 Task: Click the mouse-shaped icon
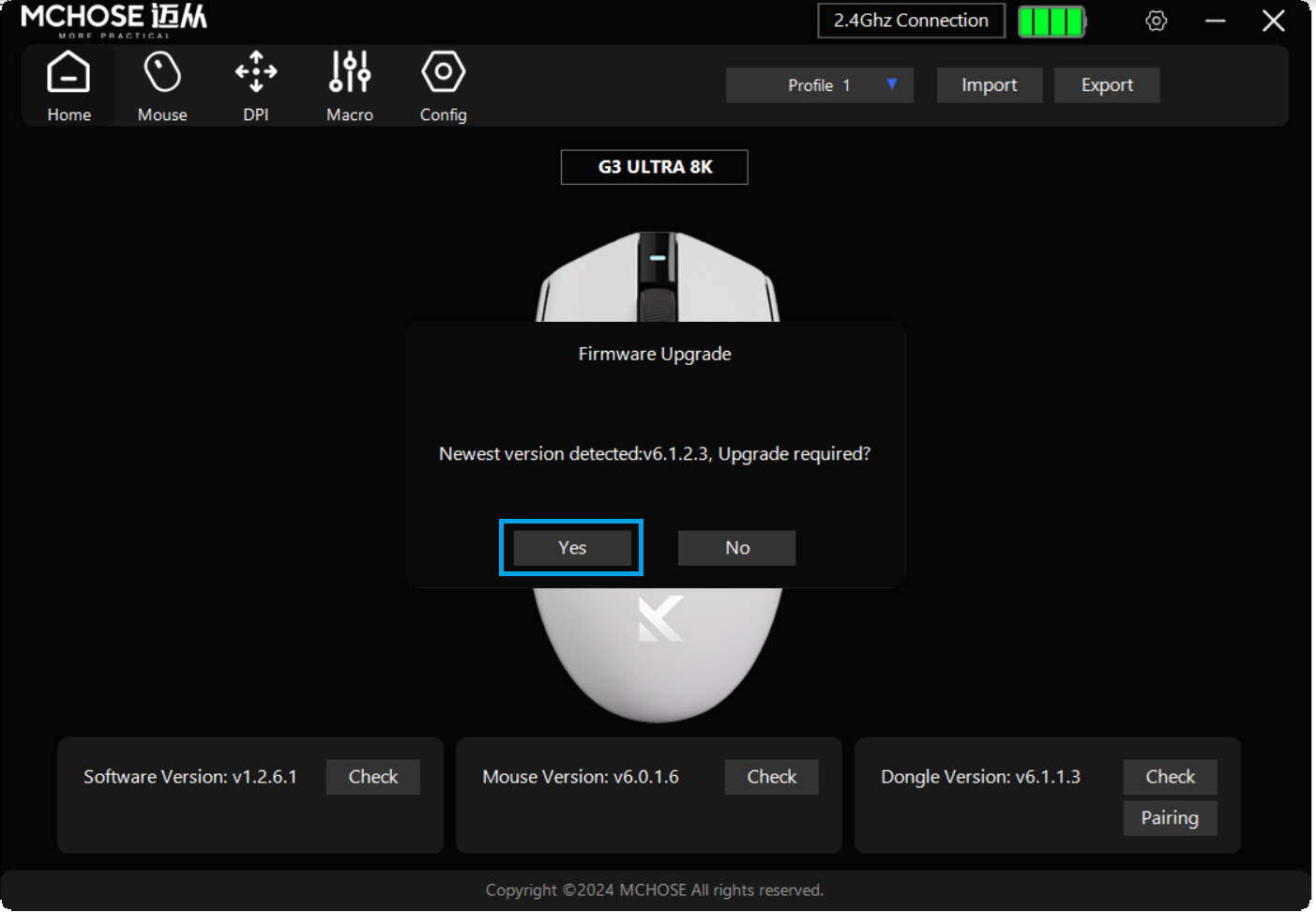(162, 72)
